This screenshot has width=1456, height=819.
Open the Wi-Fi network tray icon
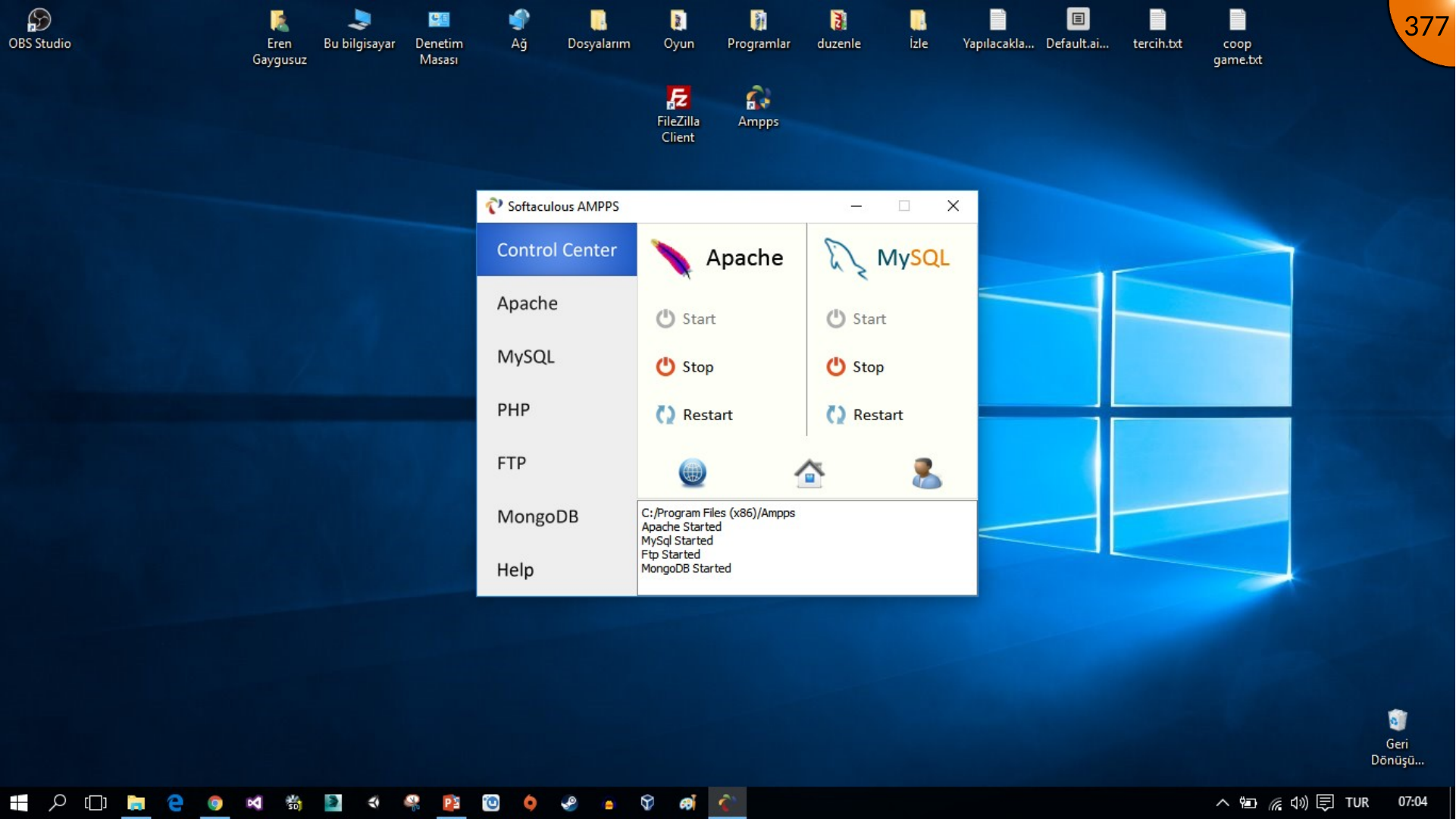pyautogui.click(x=1276, y=802)
